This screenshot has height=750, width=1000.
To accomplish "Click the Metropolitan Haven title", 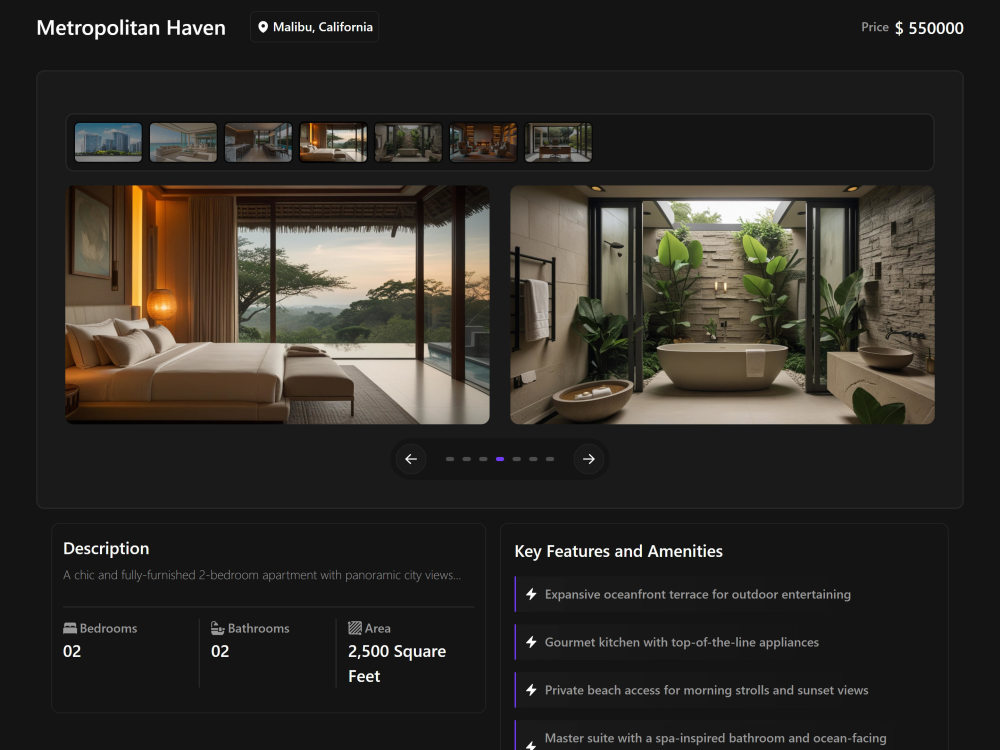I will pos(131,28).
